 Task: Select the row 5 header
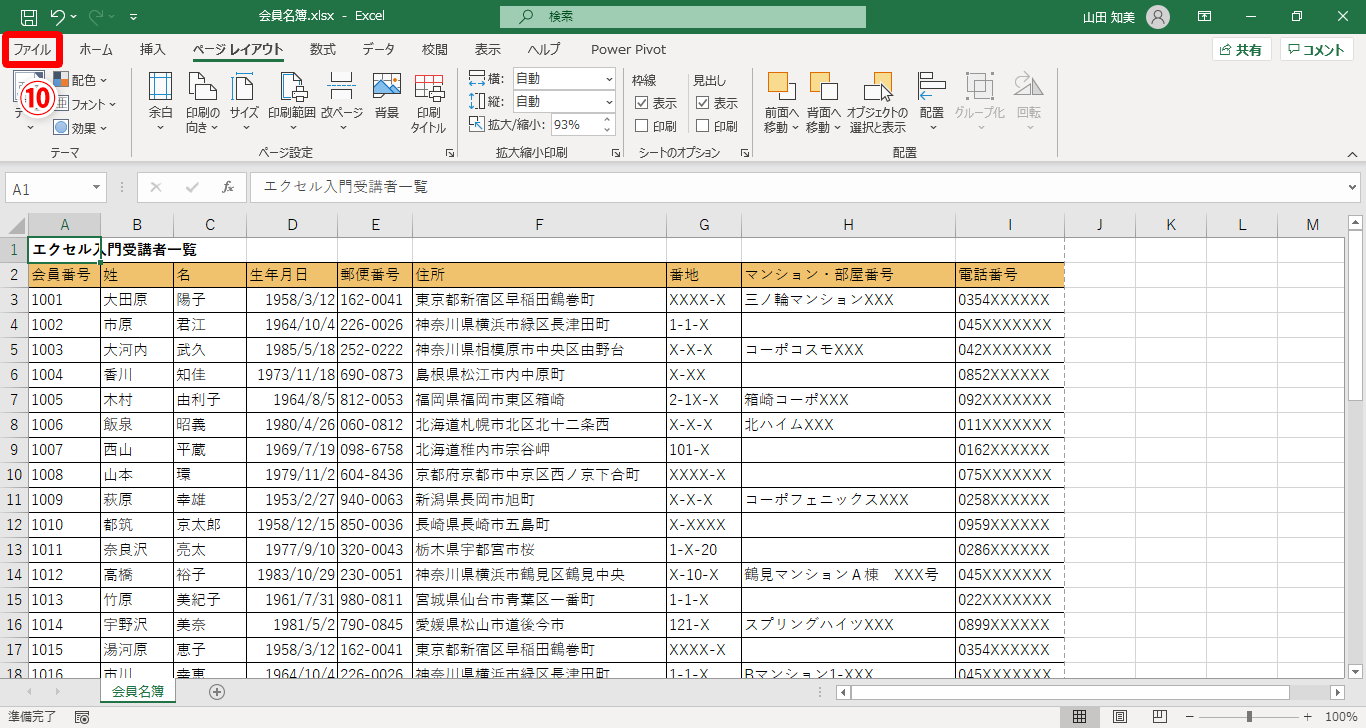click(x=14, y=350)
